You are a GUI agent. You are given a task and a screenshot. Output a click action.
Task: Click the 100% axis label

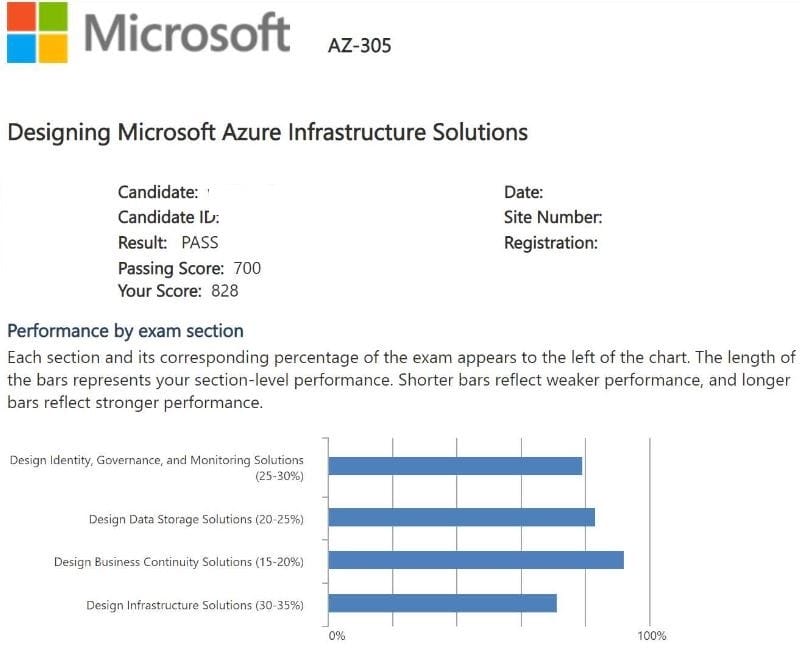click(651, 636)
